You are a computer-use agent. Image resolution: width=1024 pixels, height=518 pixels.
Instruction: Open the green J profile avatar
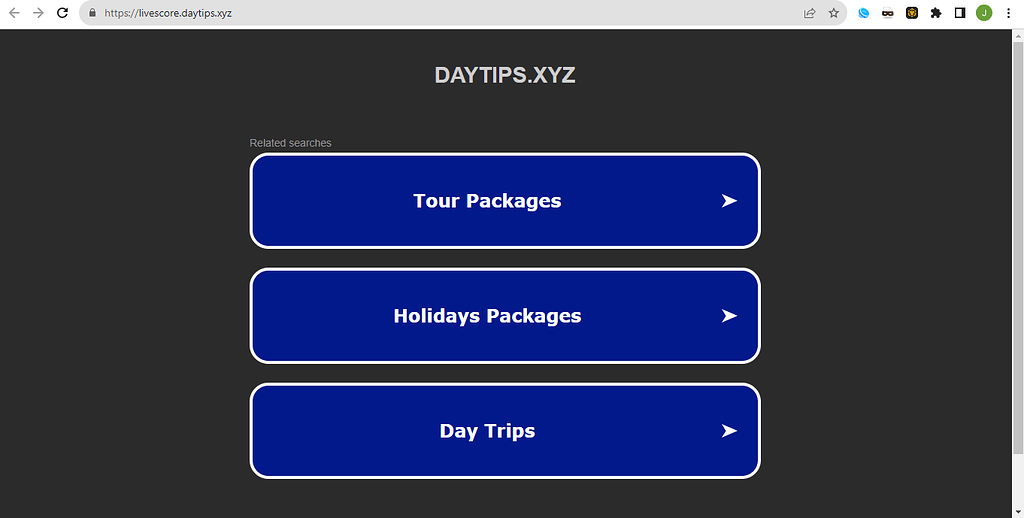point(984,13)
